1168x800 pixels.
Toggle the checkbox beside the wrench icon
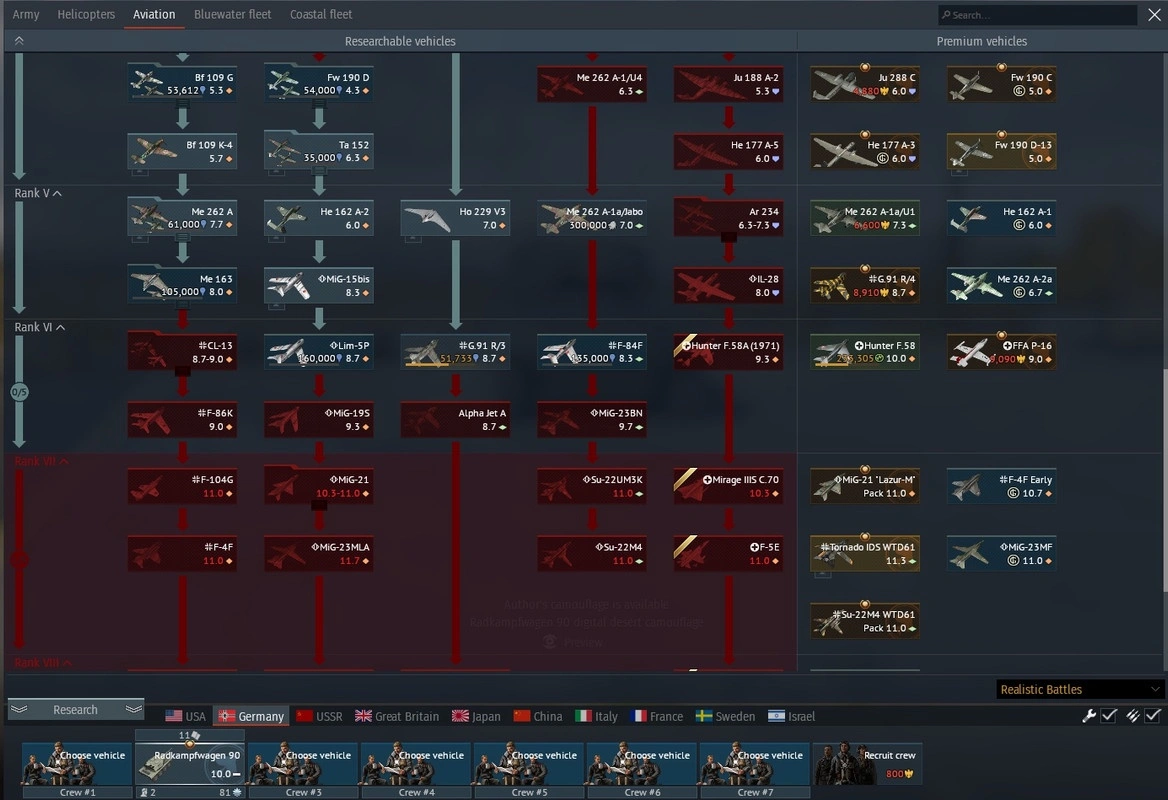[1109, 716]
